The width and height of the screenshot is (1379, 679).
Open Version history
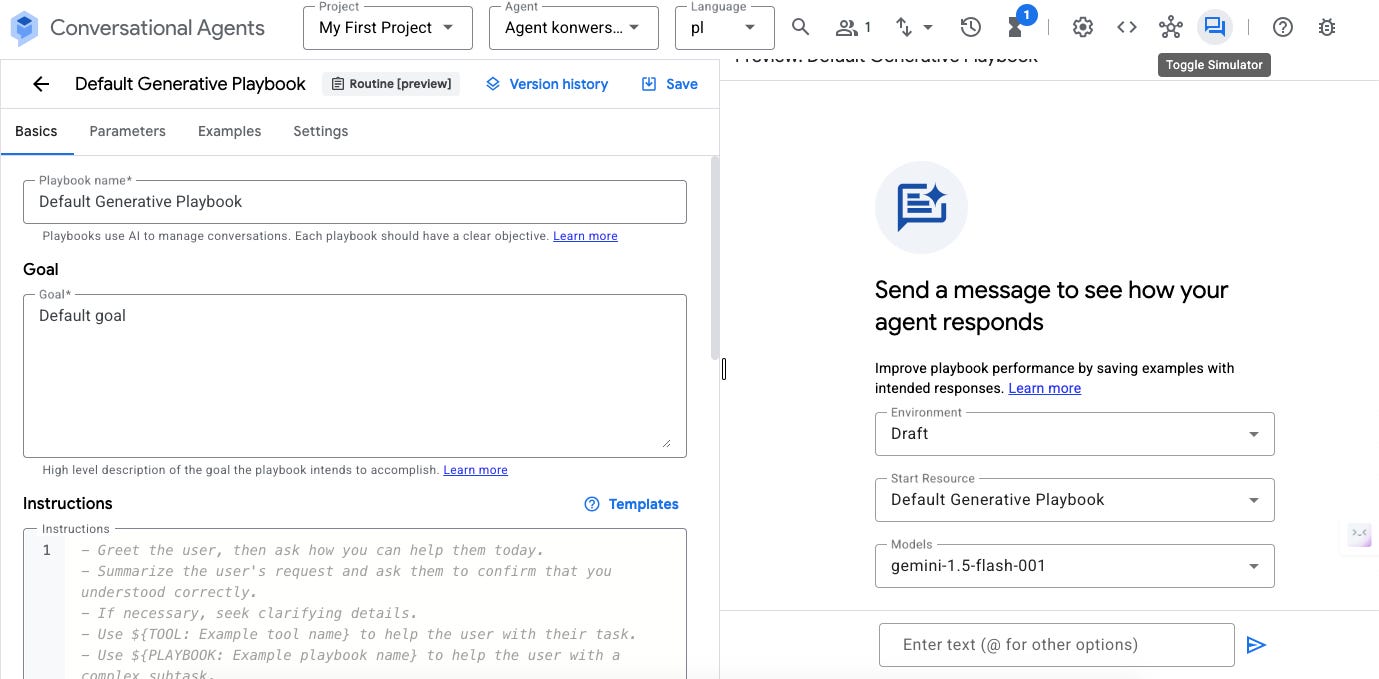coord(547,84)
